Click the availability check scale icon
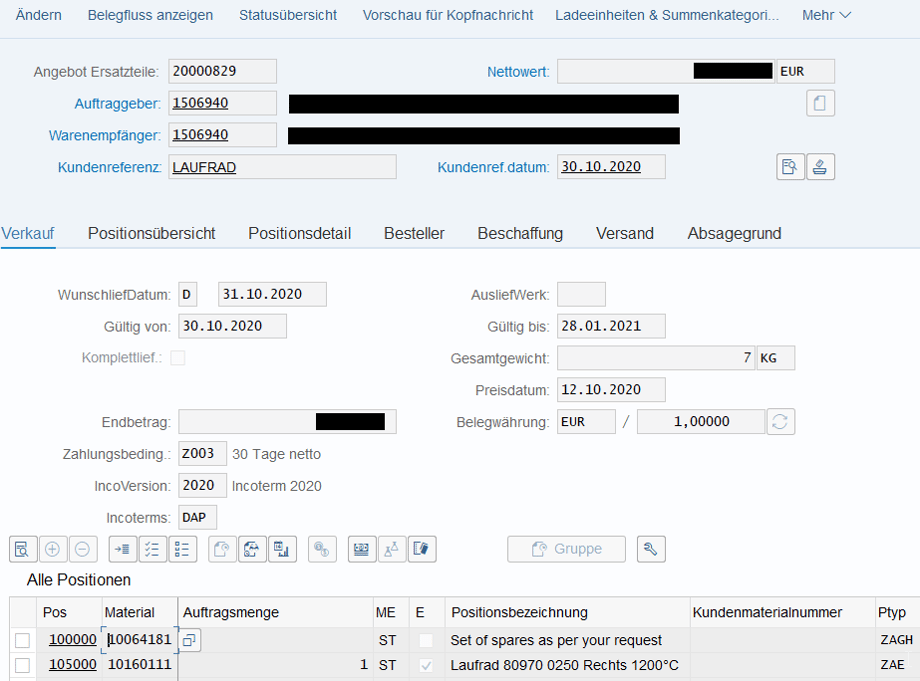 (252, 549)
